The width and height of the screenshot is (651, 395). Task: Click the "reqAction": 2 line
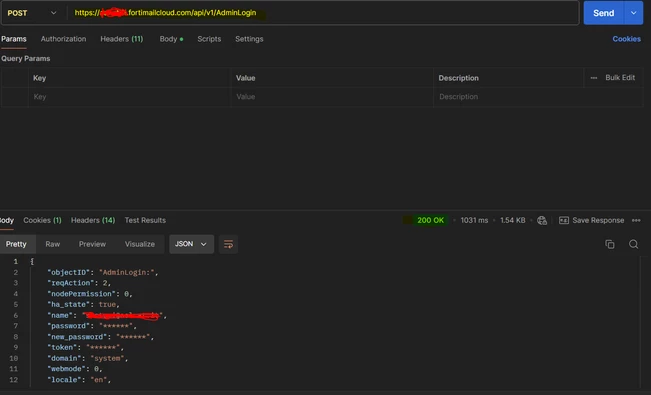(79, 283)
